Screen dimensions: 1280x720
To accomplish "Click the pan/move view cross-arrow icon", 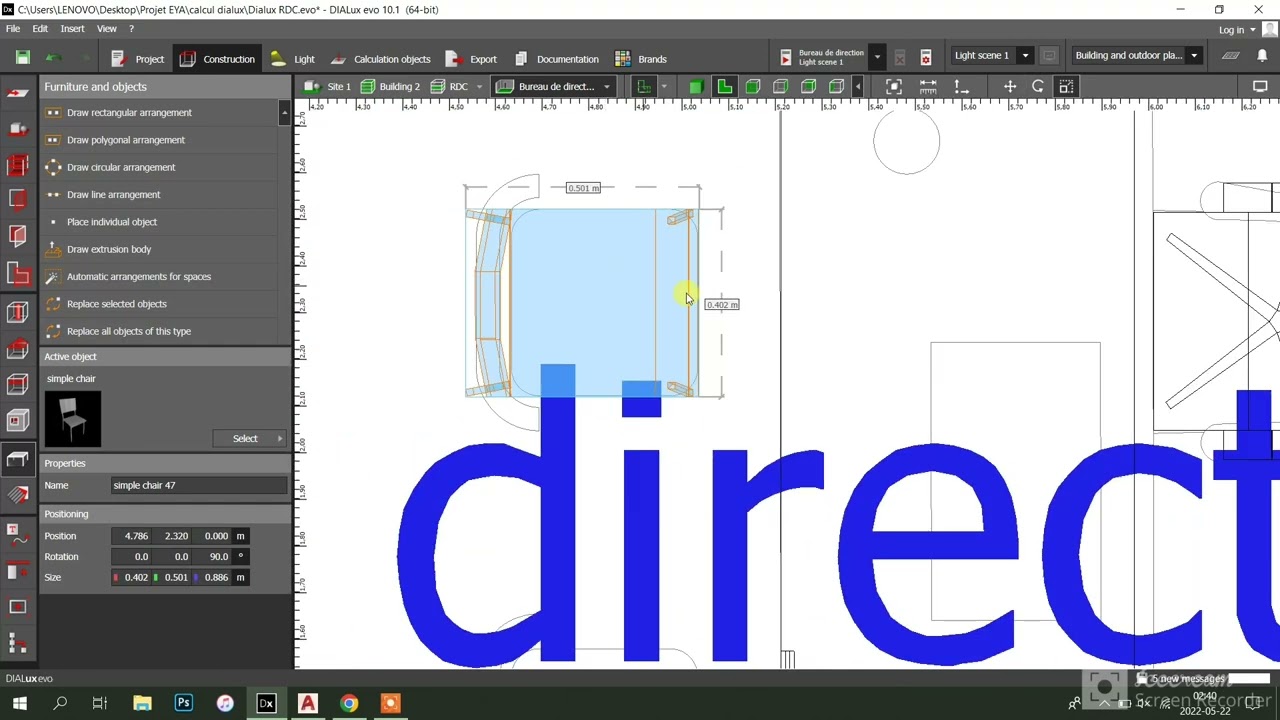I will (1010, 87).
